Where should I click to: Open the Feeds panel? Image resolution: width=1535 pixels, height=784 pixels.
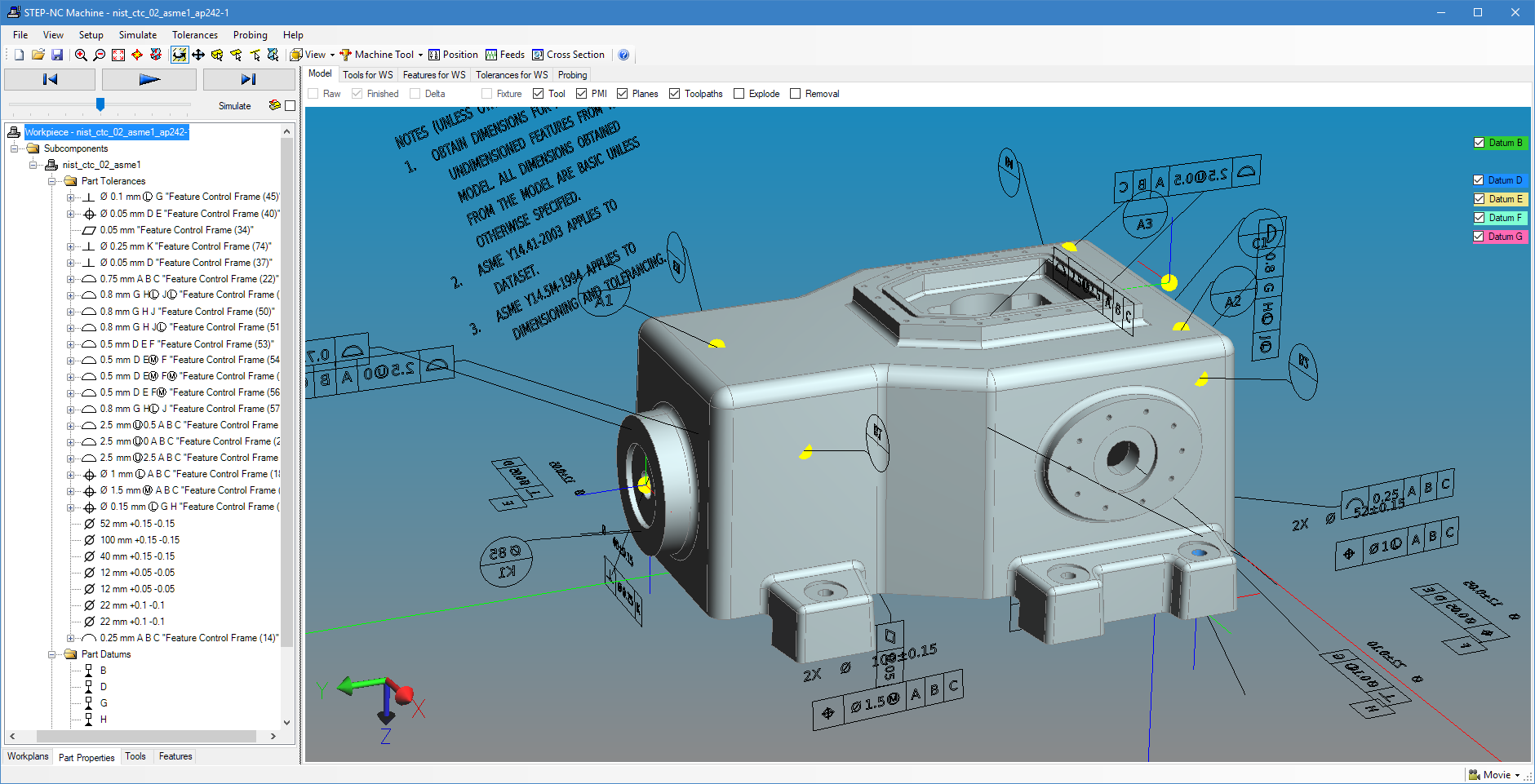point(505,55)
